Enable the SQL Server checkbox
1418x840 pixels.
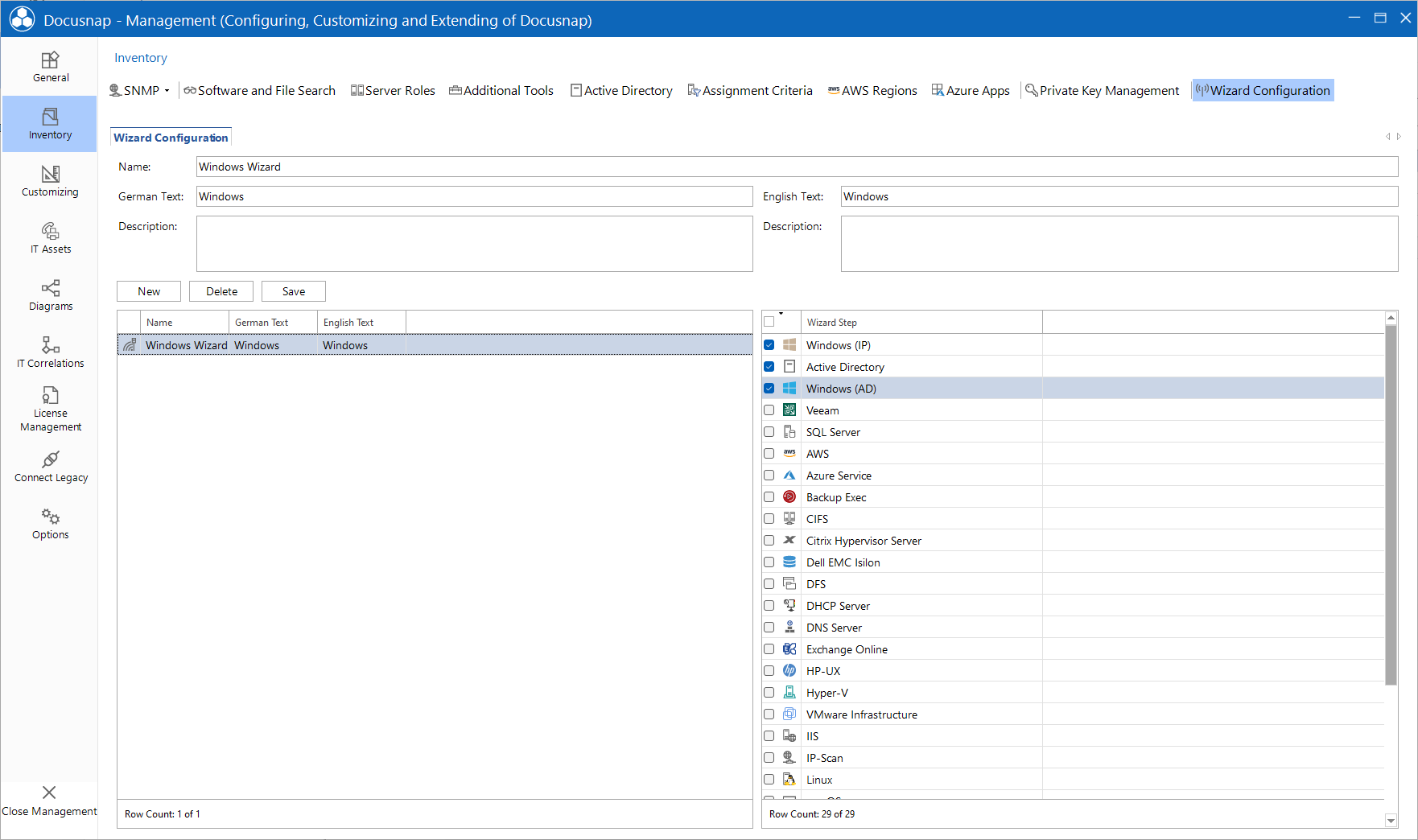pyautogui.click(x=769, y=432)
